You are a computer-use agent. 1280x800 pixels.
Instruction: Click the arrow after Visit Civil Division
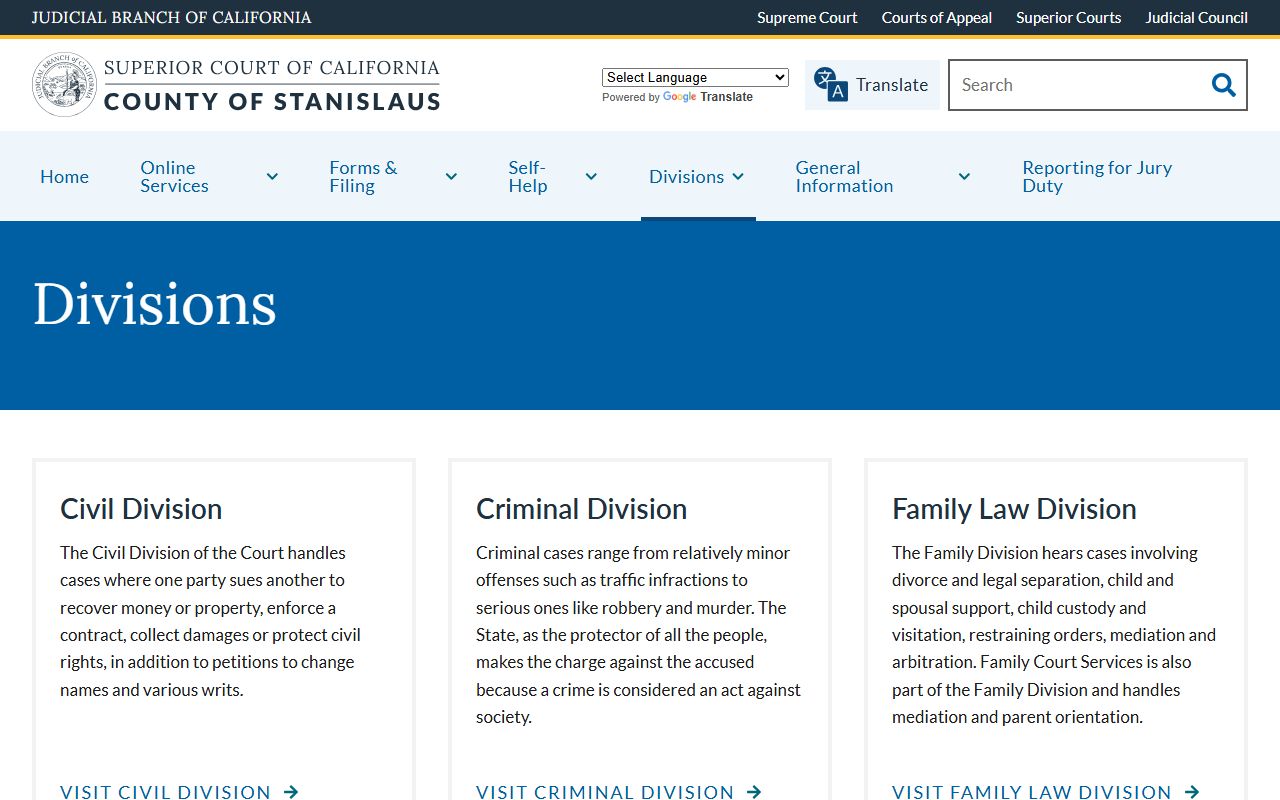pyautogui.click(x=291, y=792)
